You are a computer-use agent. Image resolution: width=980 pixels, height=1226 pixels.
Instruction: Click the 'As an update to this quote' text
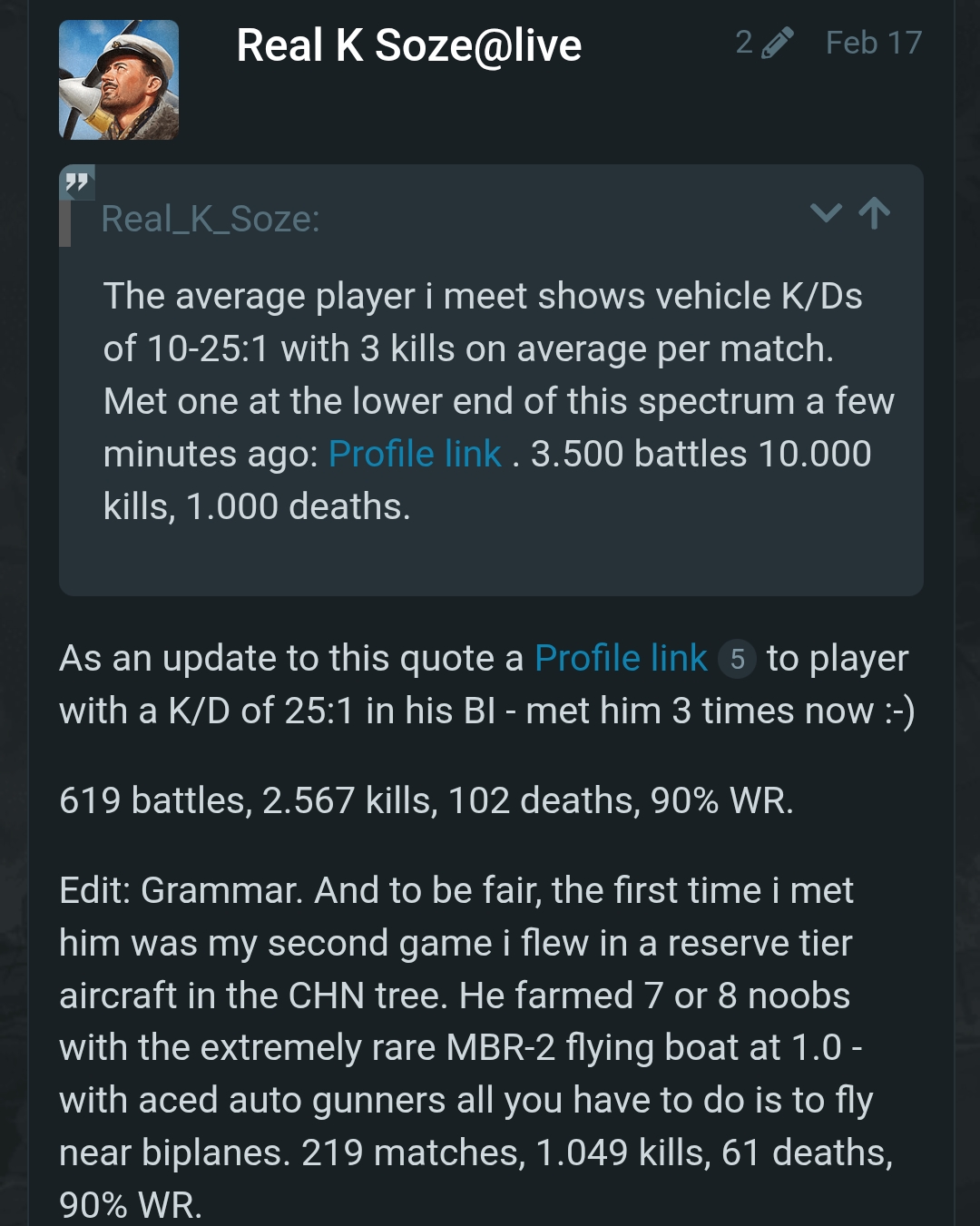291,658
